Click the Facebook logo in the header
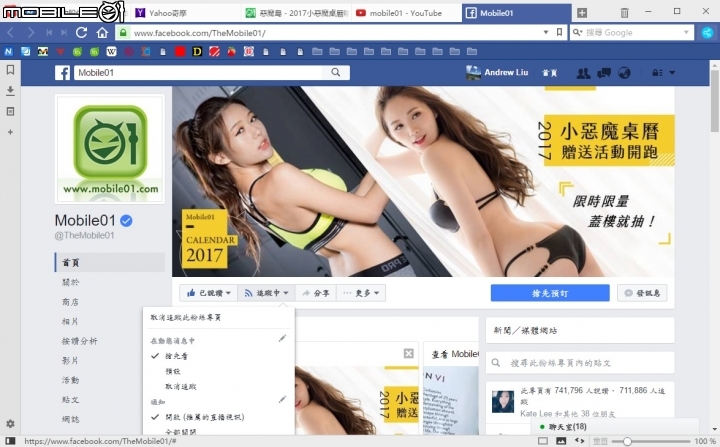 tap(62, 73)
